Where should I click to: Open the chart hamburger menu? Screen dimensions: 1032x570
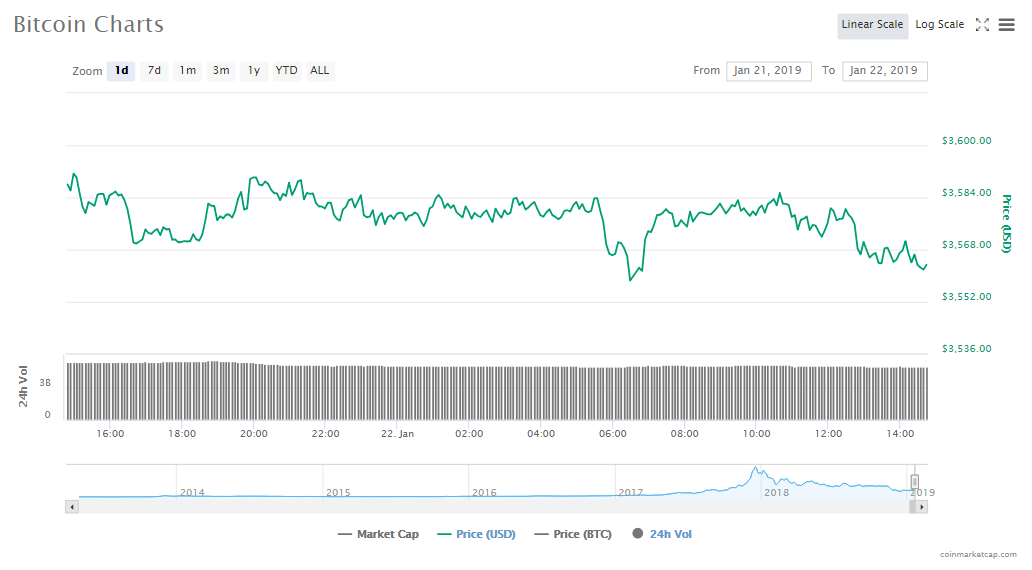[1006, 25]
